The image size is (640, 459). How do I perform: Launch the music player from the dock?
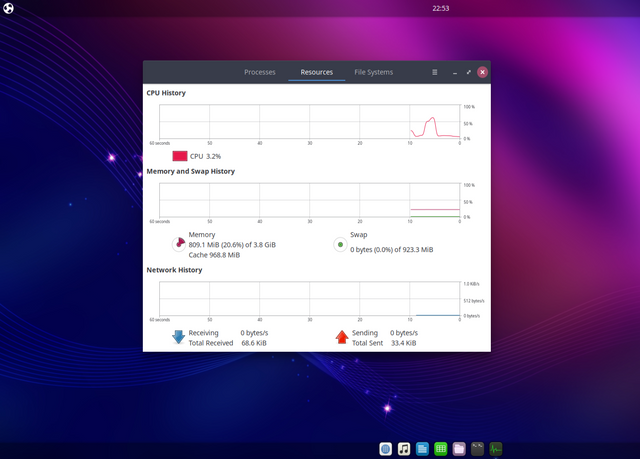pos(404,449)
